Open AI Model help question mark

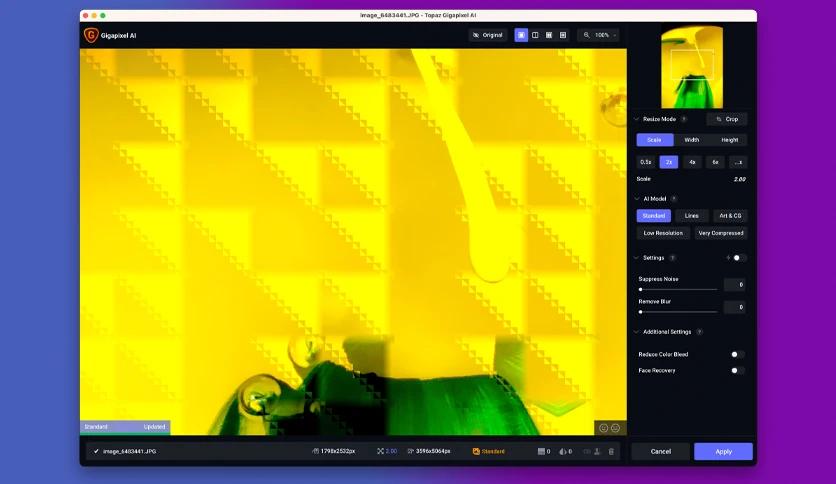pyautogui.click(x=674, y=199)
